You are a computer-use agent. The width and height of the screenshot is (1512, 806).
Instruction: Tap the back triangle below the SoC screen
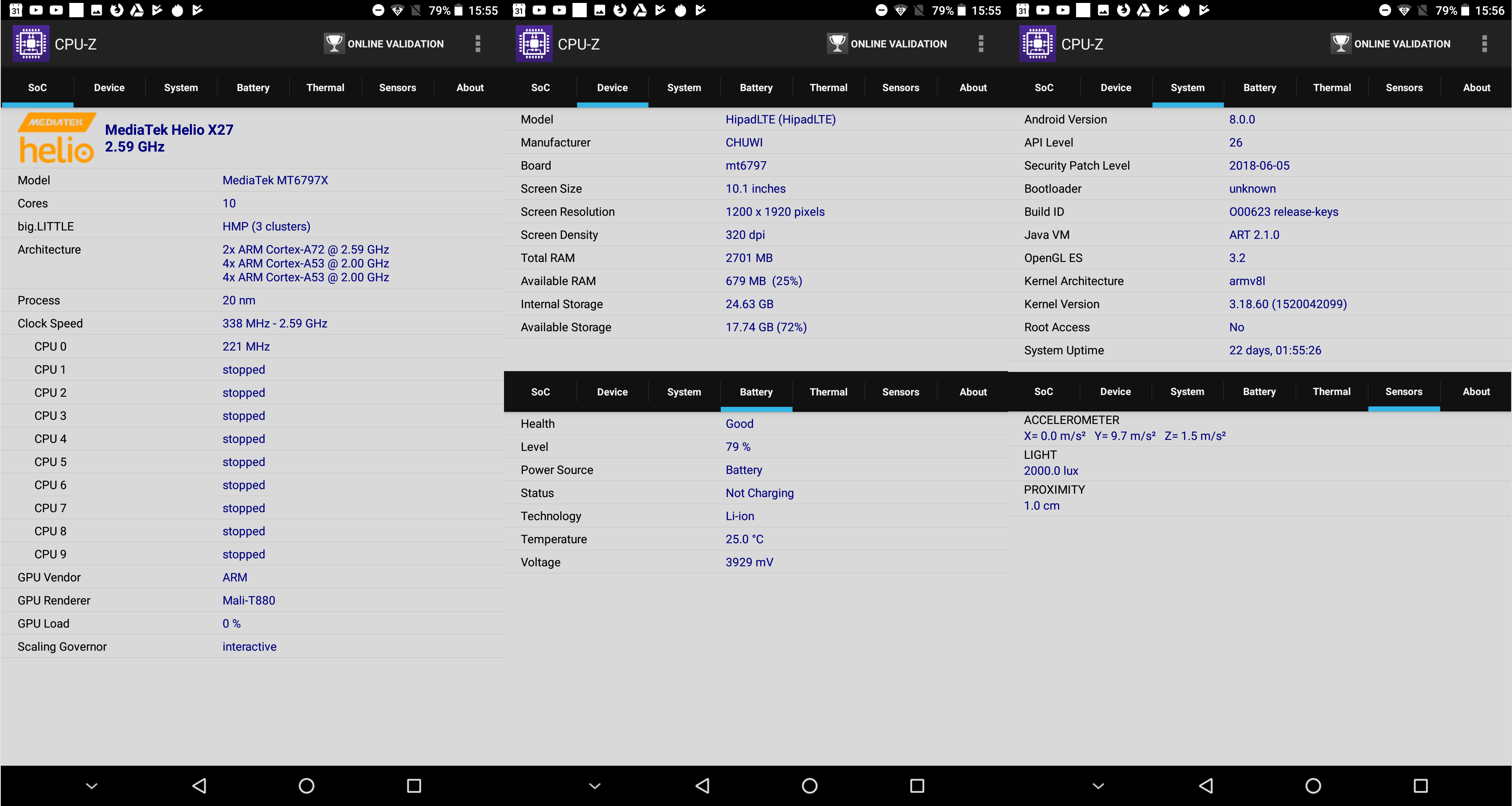point(199,785)
